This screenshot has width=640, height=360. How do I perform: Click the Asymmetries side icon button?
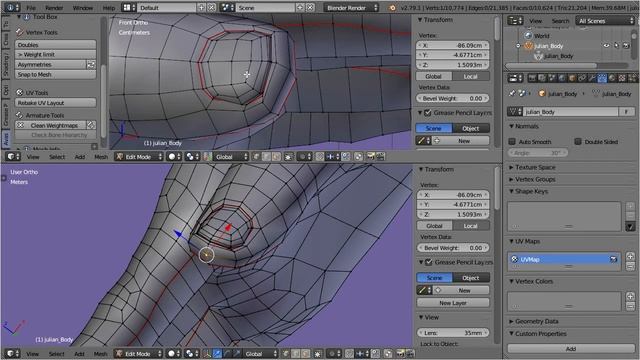(91, 64)
